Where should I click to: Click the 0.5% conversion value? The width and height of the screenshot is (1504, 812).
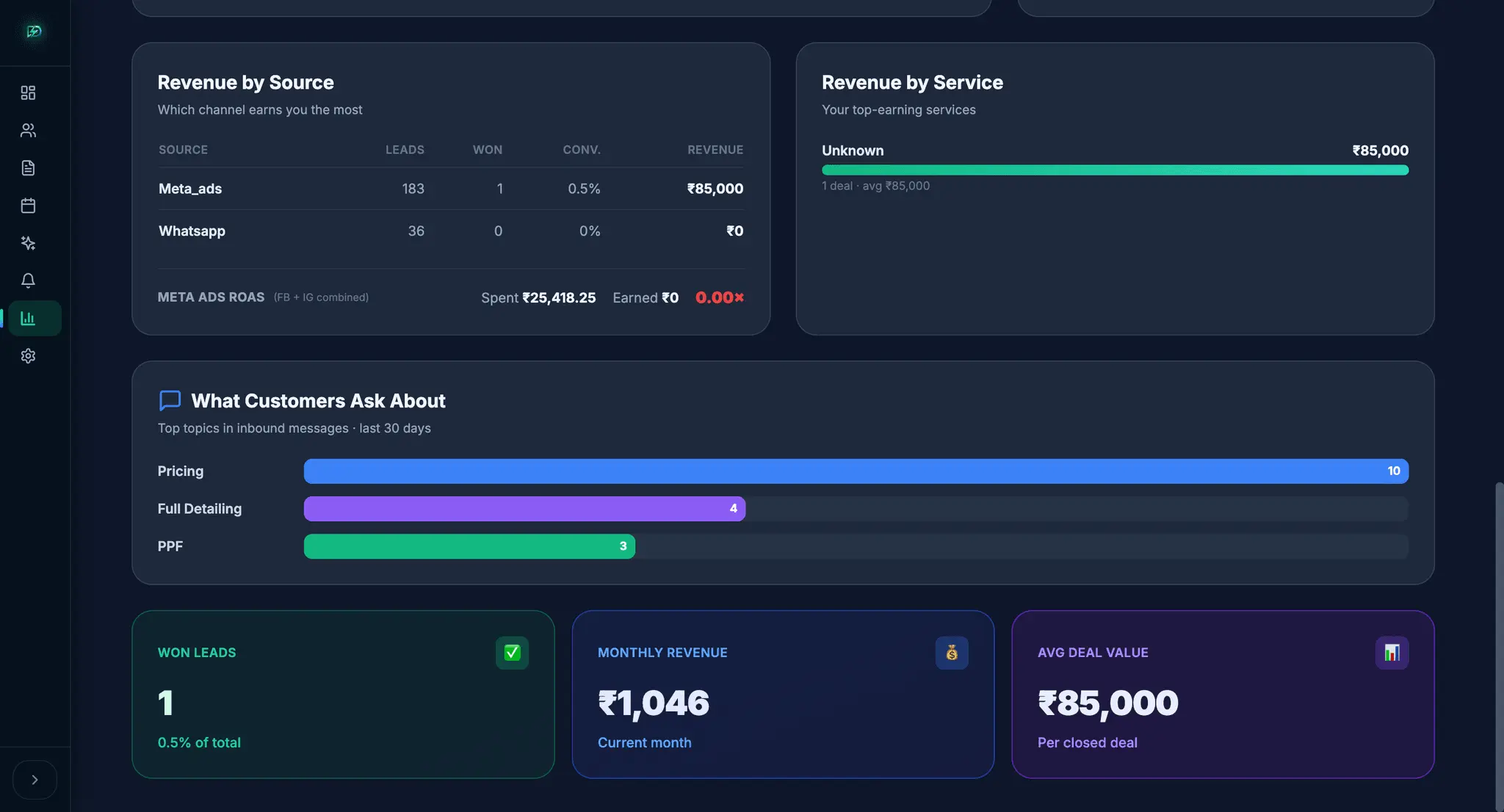[584, 189]
